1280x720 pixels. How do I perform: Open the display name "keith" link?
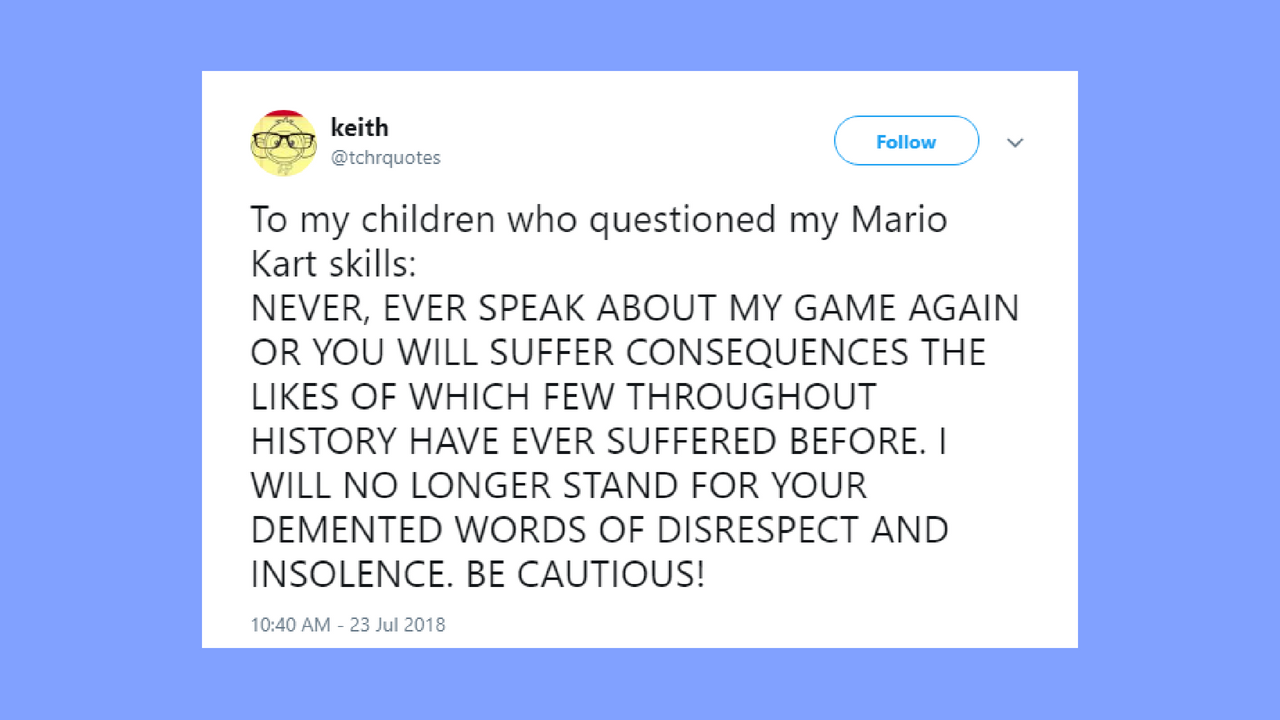click(359, 128)
